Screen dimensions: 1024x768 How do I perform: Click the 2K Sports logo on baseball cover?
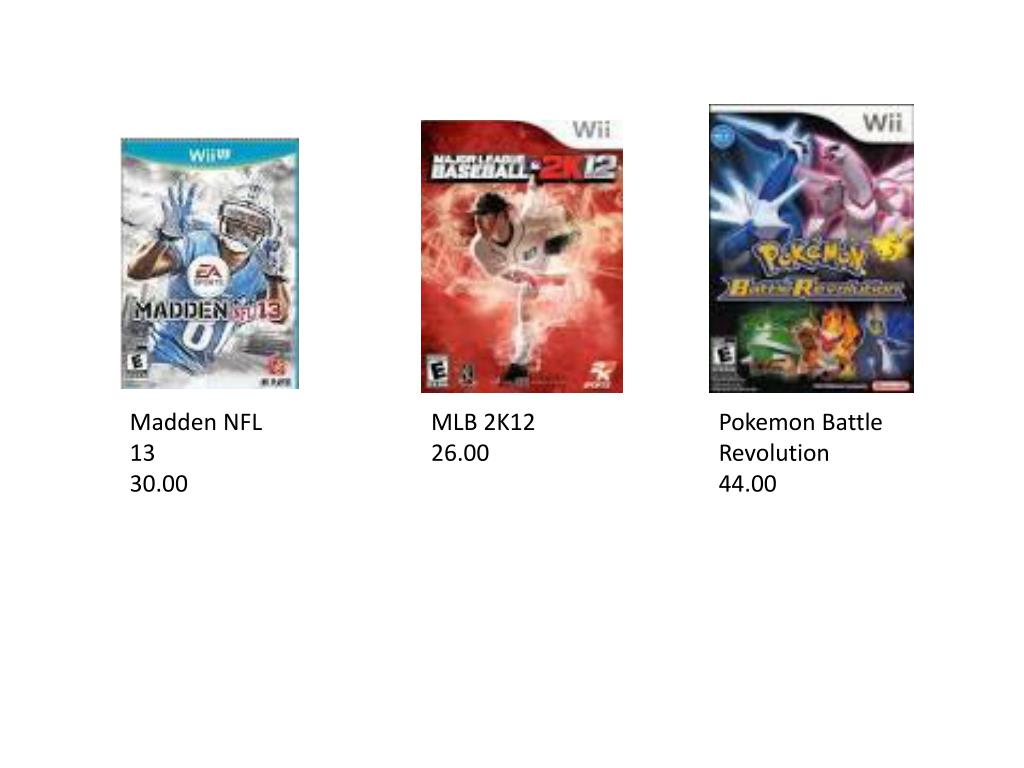pyautogui.click(x=598, y=375)
